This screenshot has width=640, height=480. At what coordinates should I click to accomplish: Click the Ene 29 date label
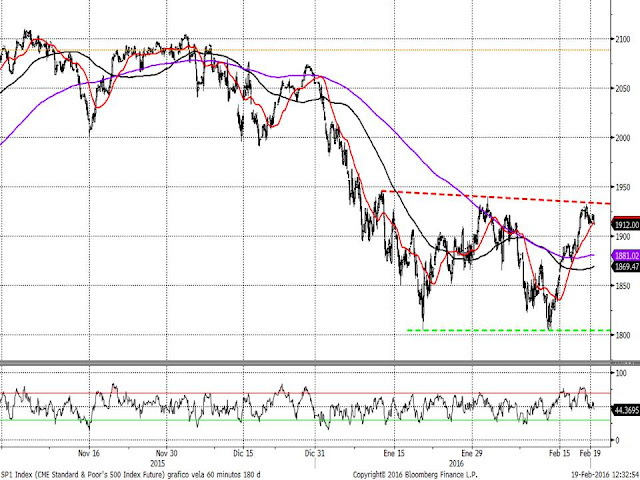click(x=472, y=453)
